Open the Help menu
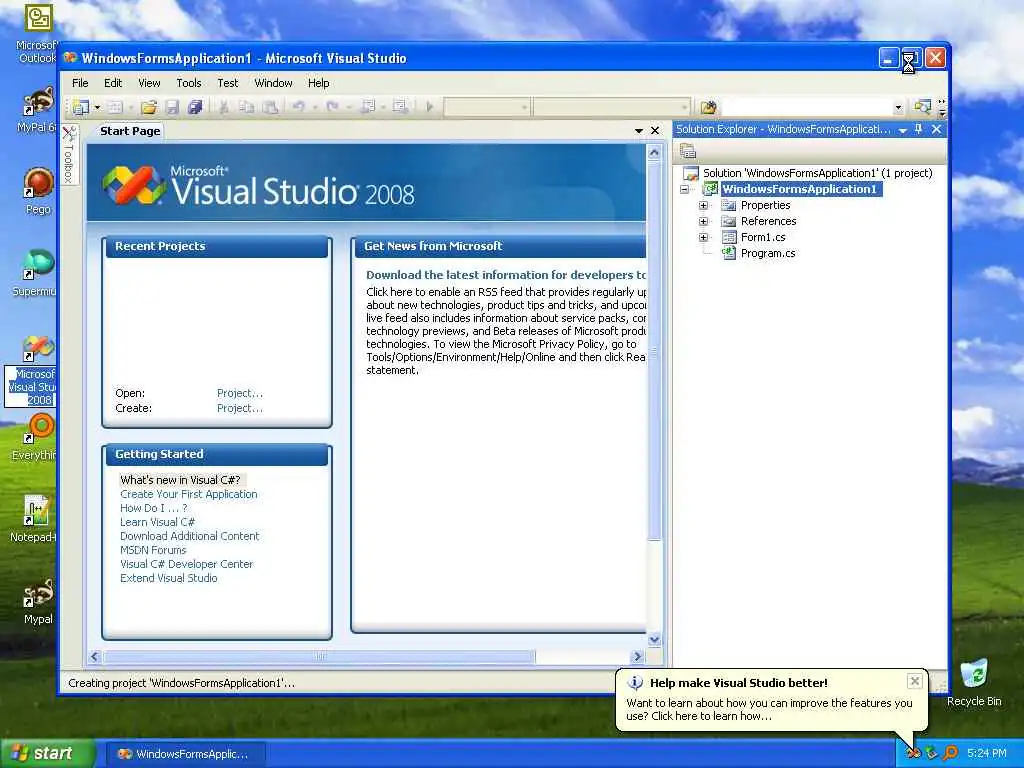1024x768 pixels. pos(319,83)
